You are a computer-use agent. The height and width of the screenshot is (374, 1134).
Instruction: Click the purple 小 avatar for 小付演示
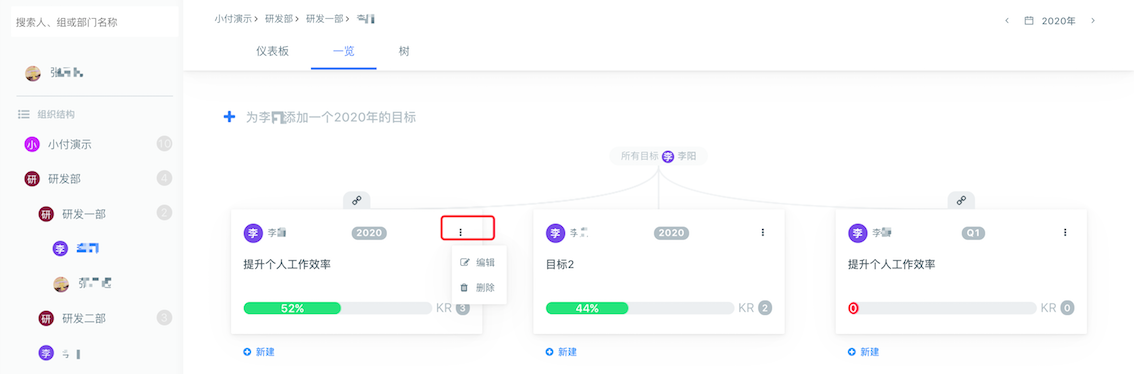31,145
